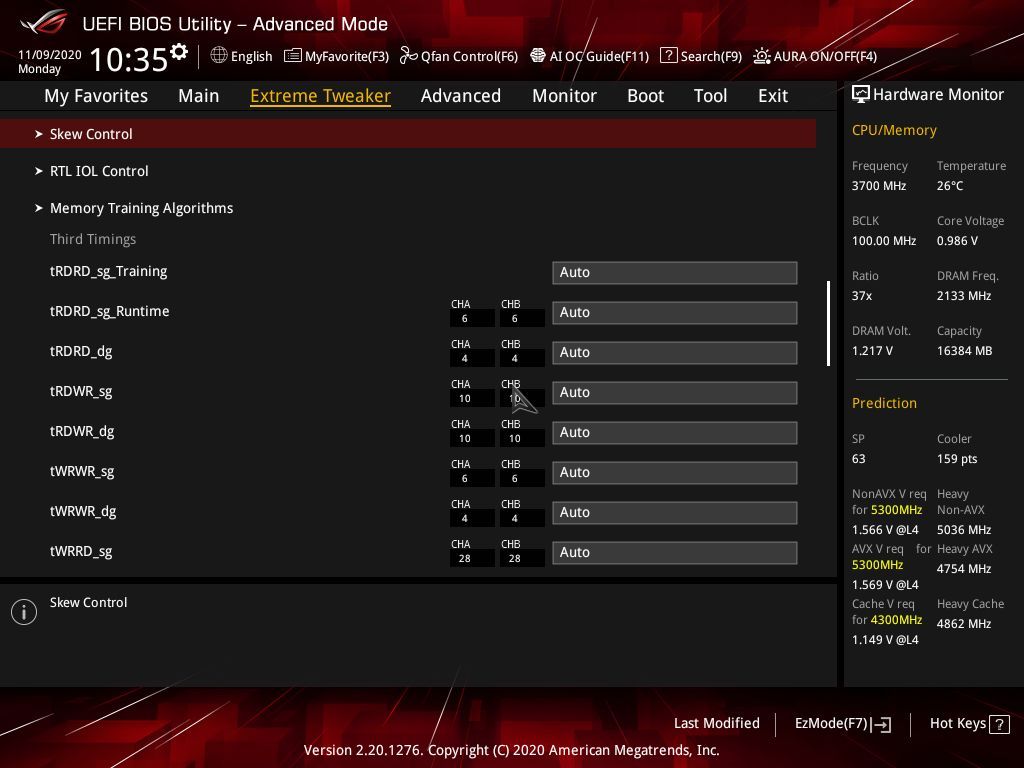This screenshot has width=1024, height=768.
Task: Click the 1.217 V DRAM Volt. value
Action: pyautogui.click(x=872, y=351)
